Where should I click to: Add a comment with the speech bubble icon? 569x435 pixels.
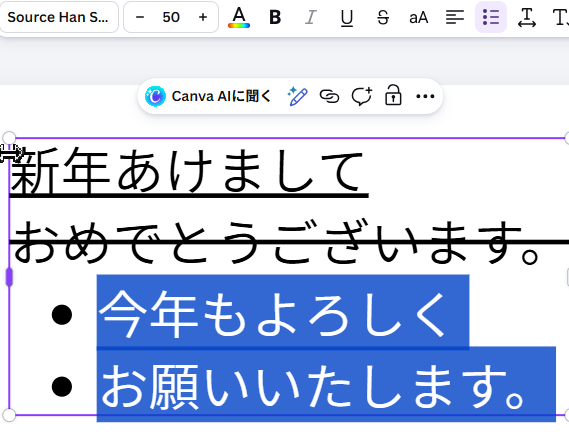(x=361, y=96)
